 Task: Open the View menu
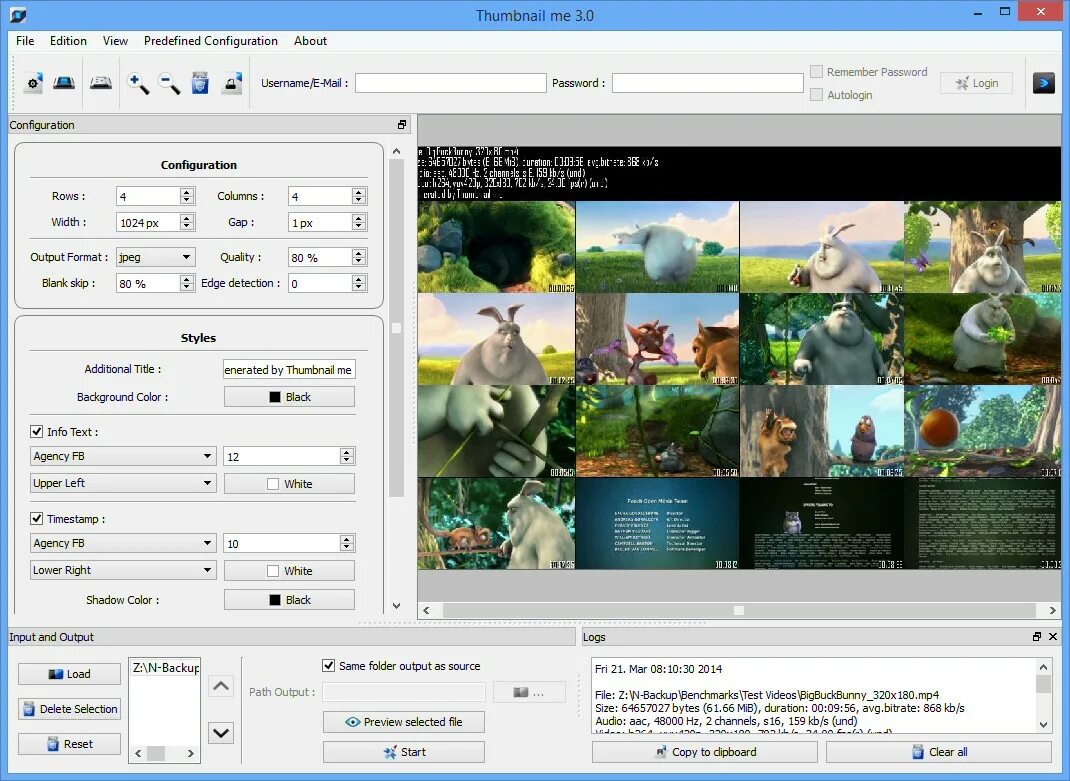coord(115,41)
